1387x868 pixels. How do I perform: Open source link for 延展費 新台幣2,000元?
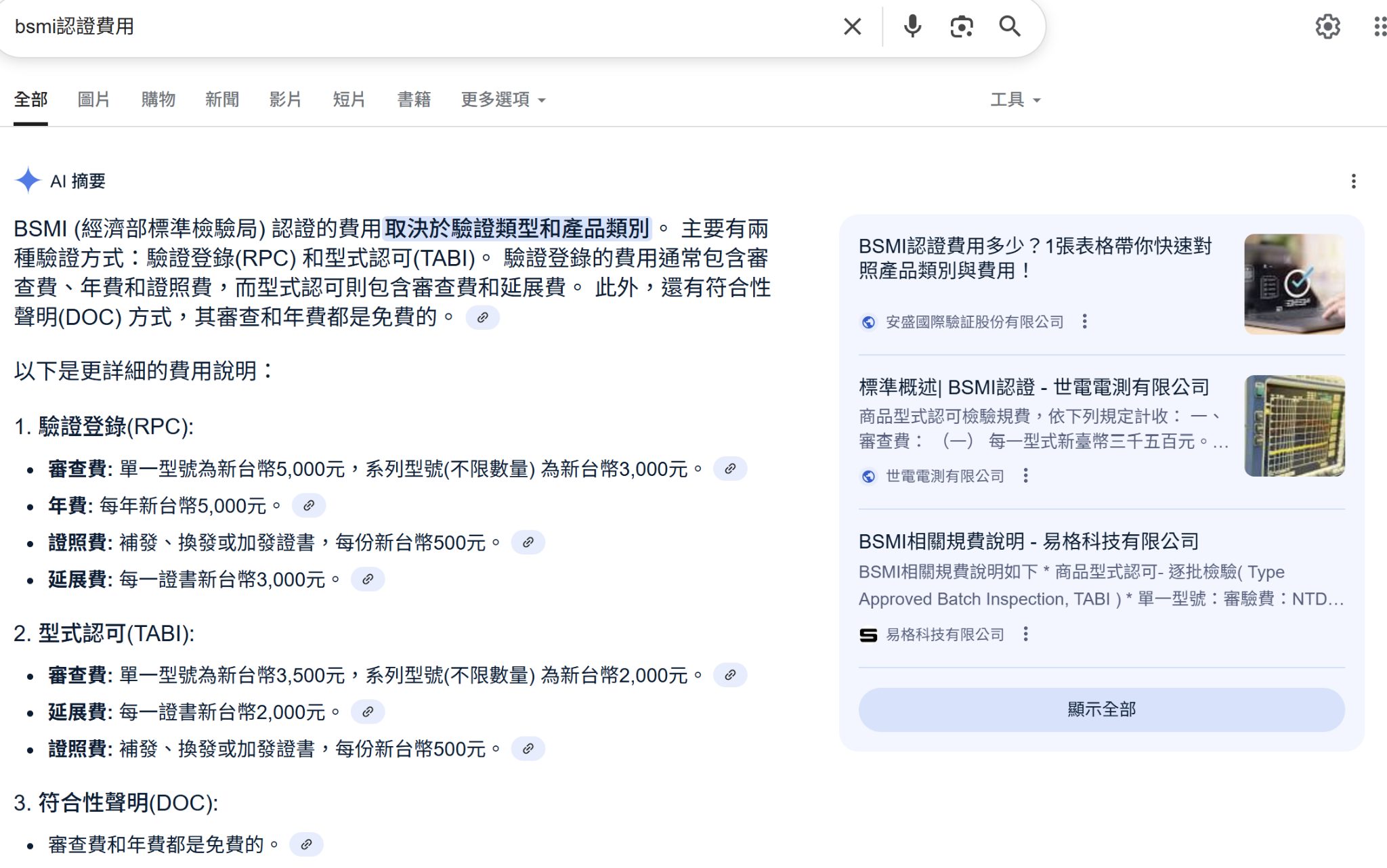pos(368,712)
